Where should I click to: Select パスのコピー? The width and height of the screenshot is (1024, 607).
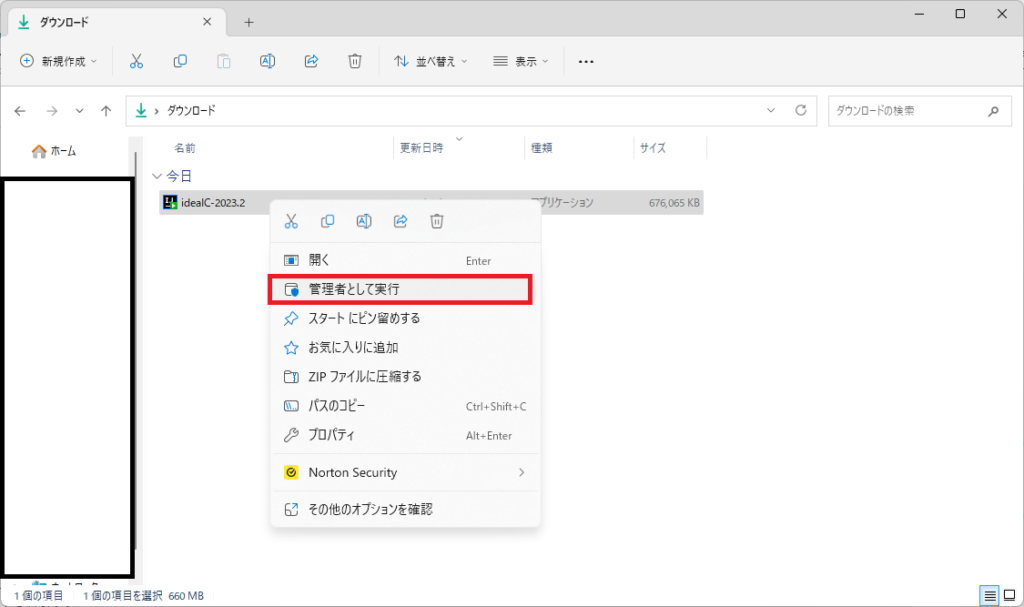405,406
